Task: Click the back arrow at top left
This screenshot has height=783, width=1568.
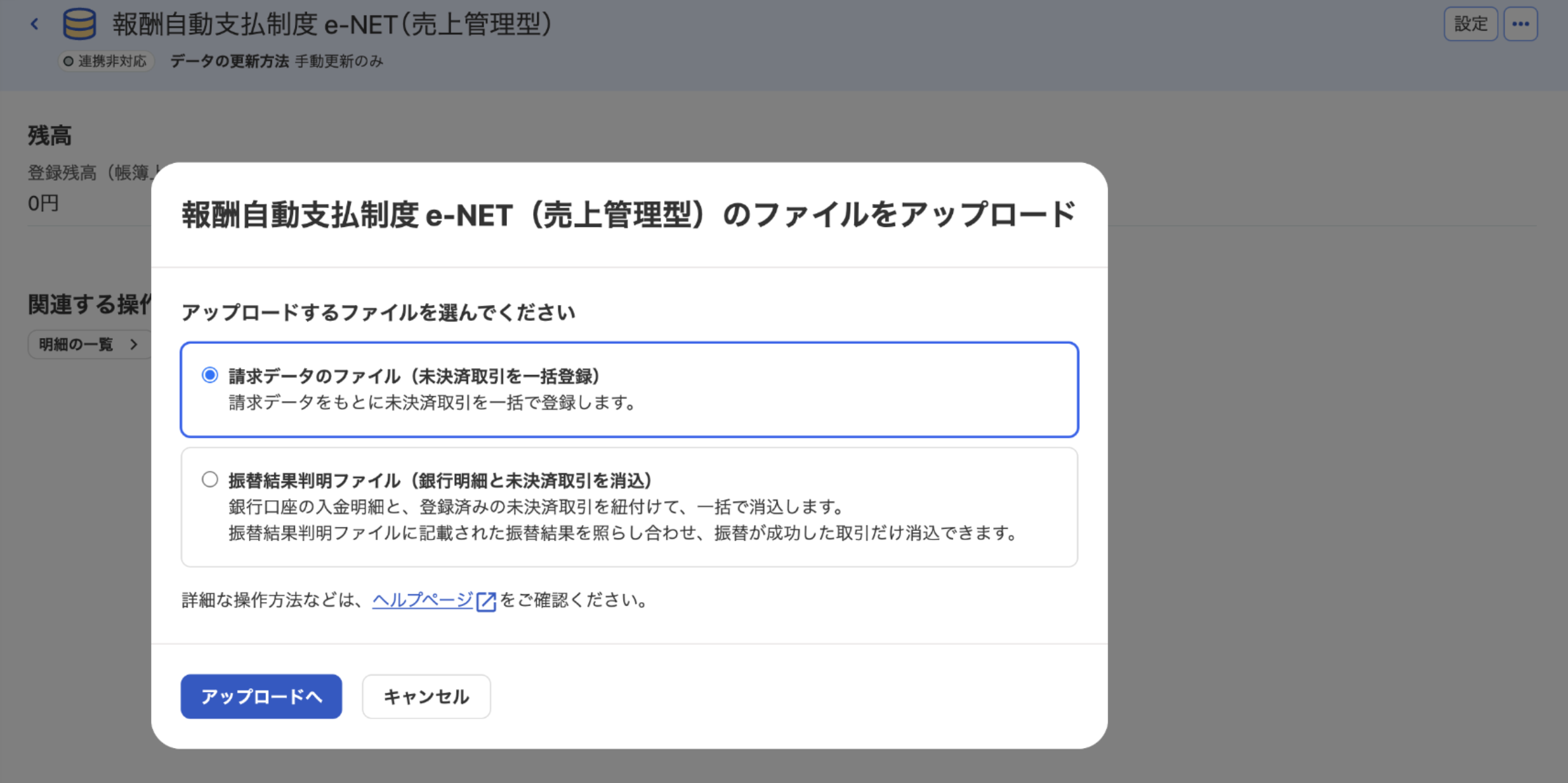Action: (34, 24)
